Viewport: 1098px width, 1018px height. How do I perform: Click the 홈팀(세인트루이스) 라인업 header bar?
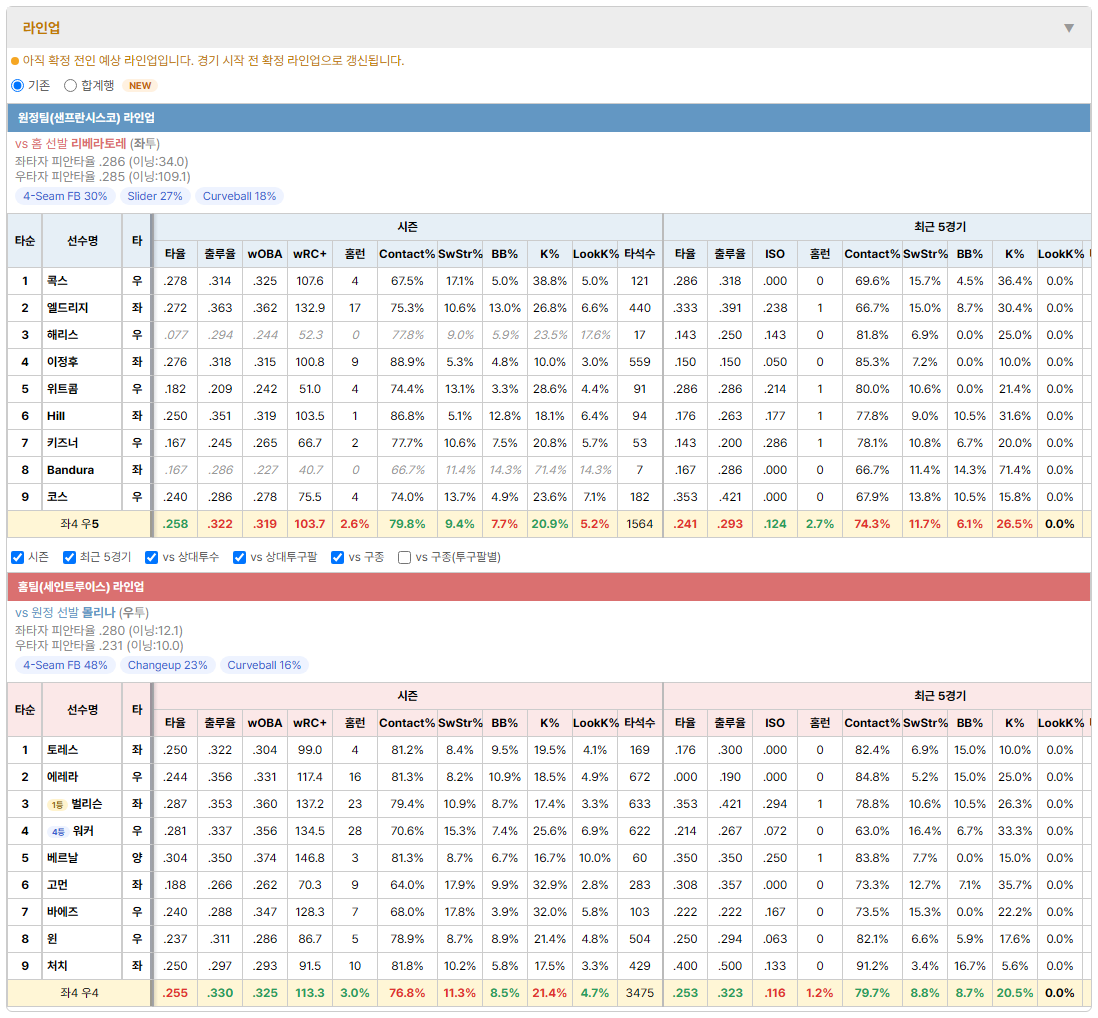click(x=549, y=587)
